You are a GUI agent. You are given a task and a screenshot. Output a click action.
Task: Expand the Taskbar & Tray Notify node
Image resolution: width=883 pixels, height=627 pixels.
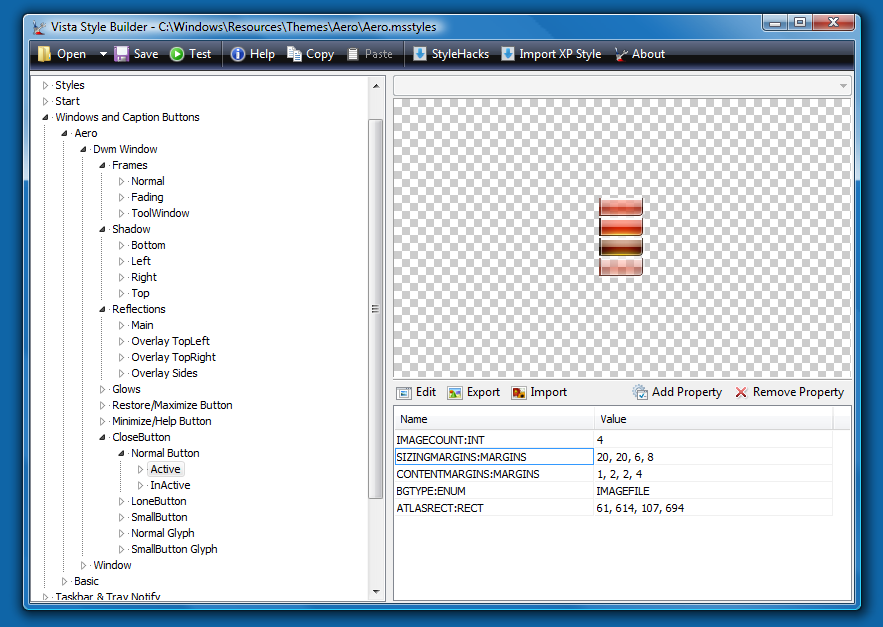[x=46, y=597]
